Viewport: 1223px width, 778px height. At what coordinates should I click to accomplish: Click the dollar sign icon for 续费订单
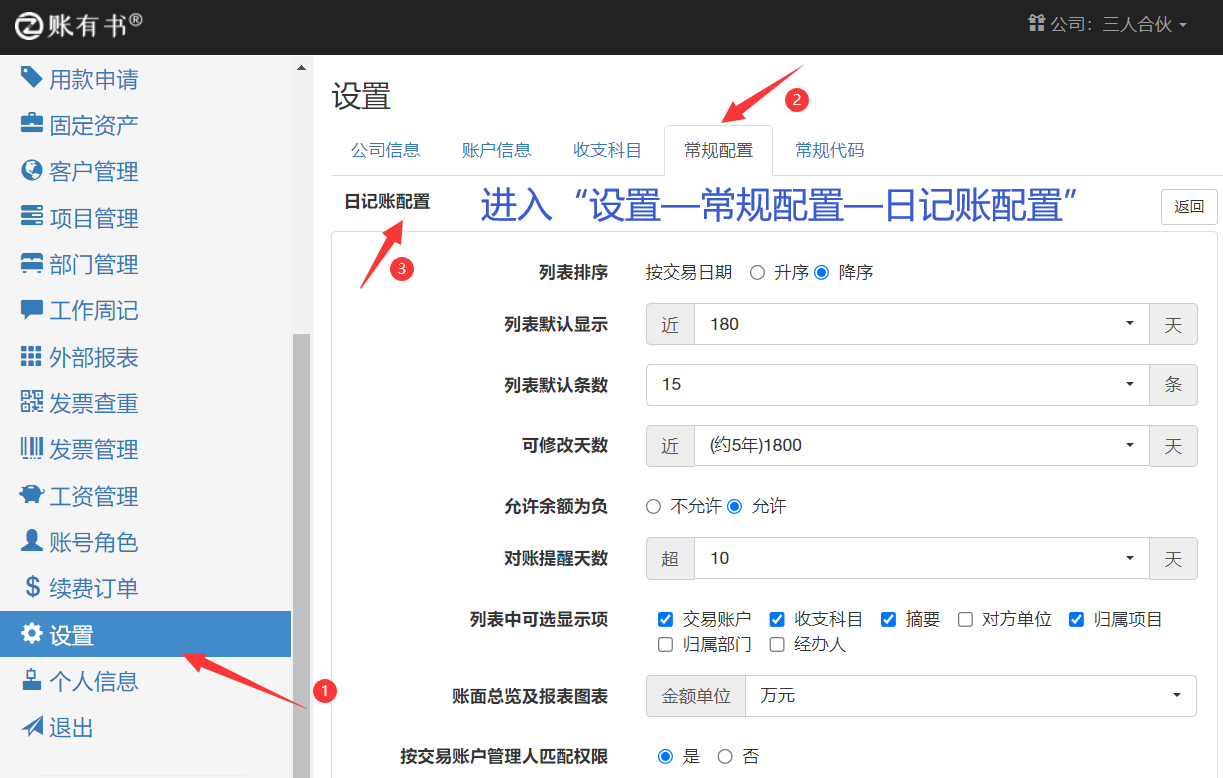(x=32, y=588)
